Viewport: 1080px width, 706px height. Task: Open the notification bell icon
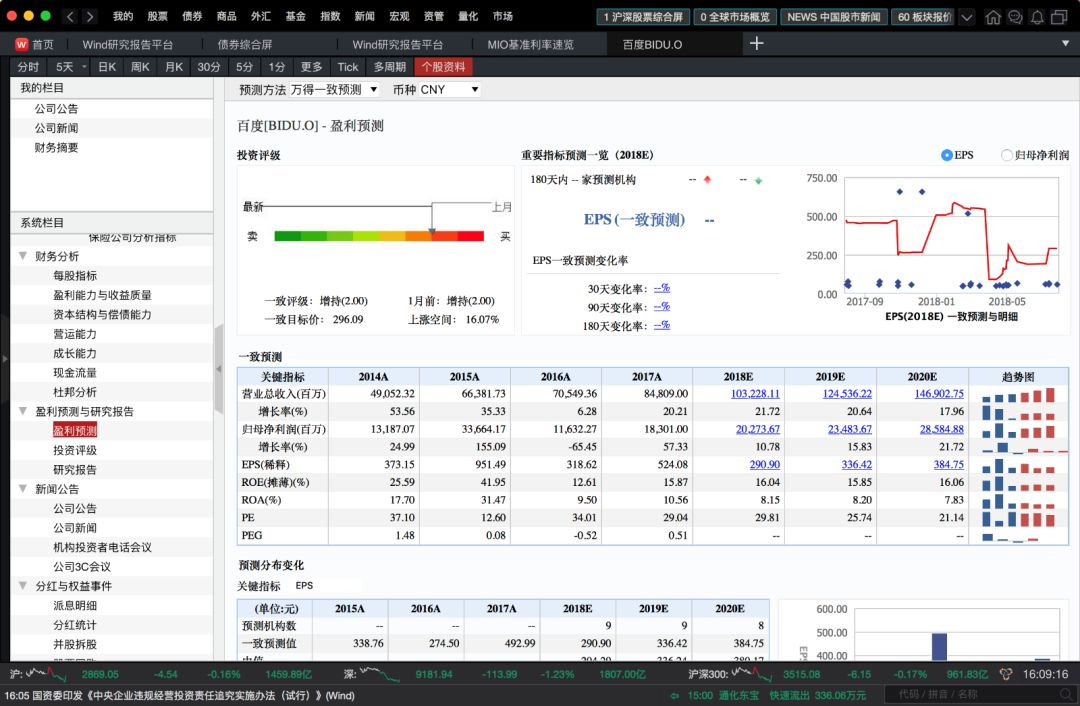(x=1036, y=17)
